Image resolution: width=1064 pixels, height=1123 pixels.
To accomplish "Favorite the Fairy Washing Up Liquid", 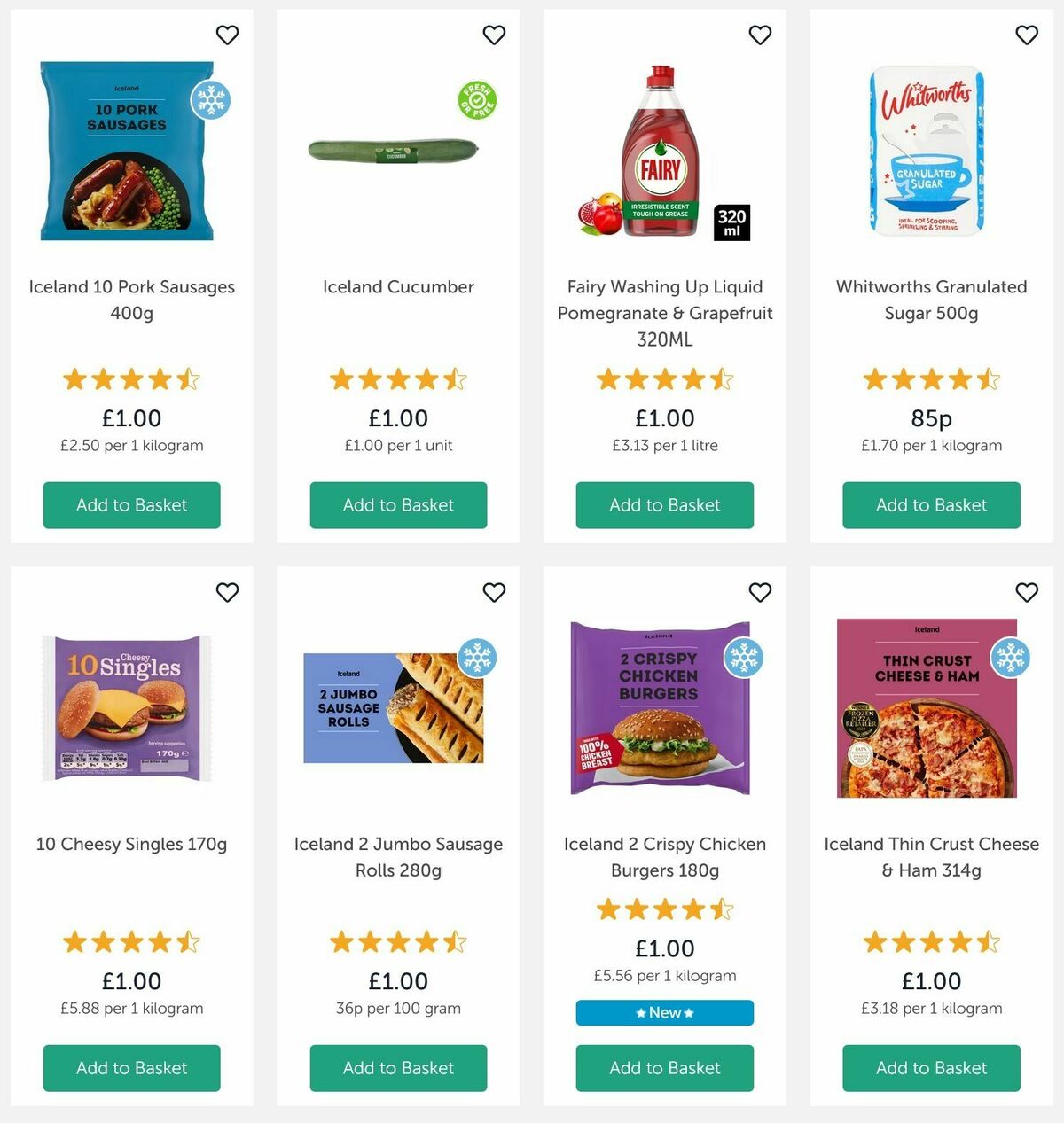I will 760,35.
